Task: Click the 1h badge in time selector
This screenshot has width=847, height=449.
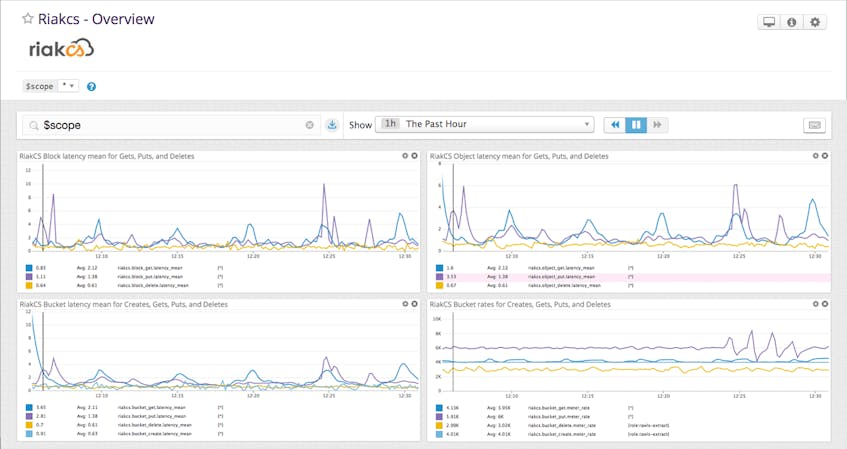Action: tap(390, 124)
